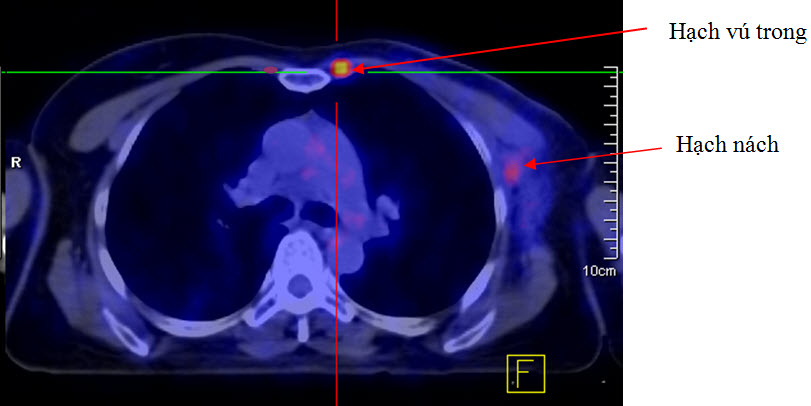Viewport: 811px width, 406px height.
Task: Click the bright yellow internal mammary hotspot
Action: point(342,68)
